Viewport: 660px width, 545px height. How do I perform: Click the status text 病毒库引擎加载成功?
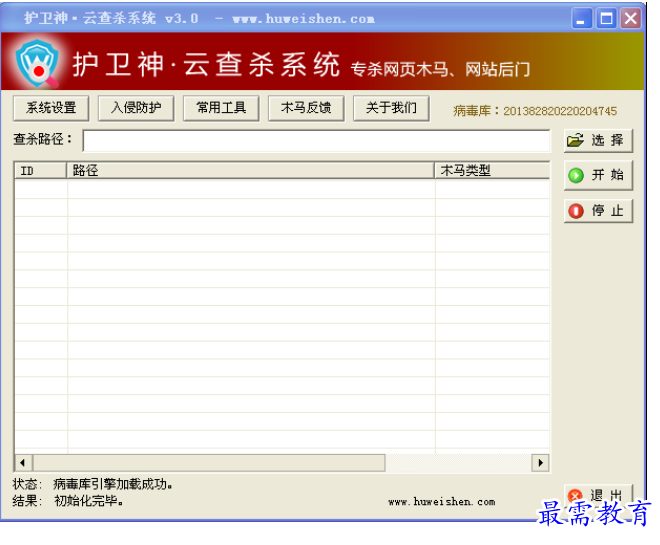113,484
